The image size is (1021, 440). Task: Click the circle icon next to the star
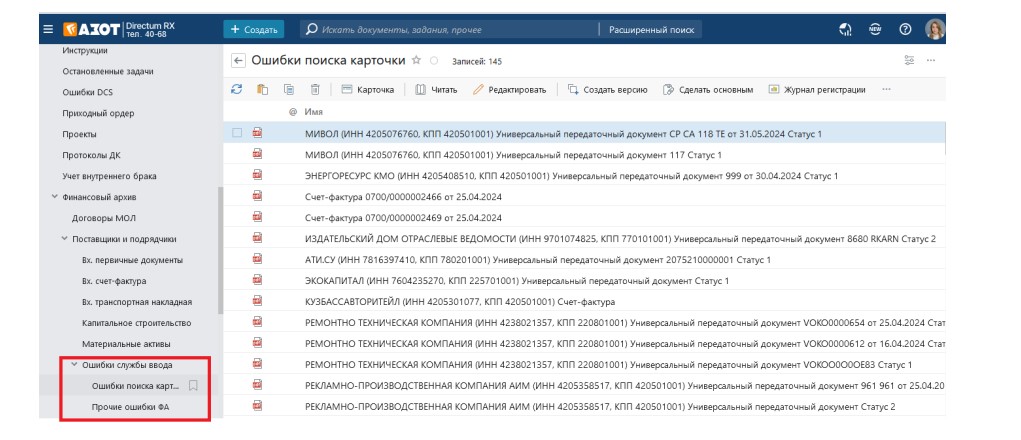coord(434,61)
